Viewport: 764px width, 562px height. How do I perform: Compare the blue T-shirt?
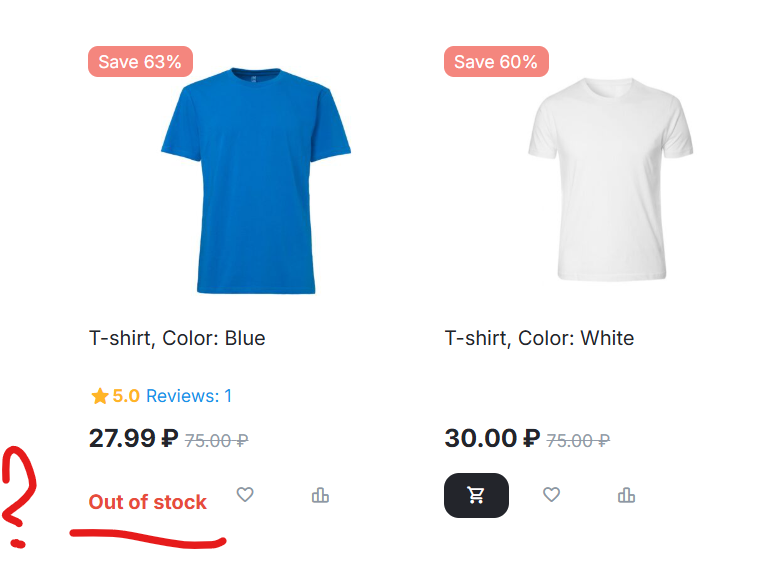[320, 495]
